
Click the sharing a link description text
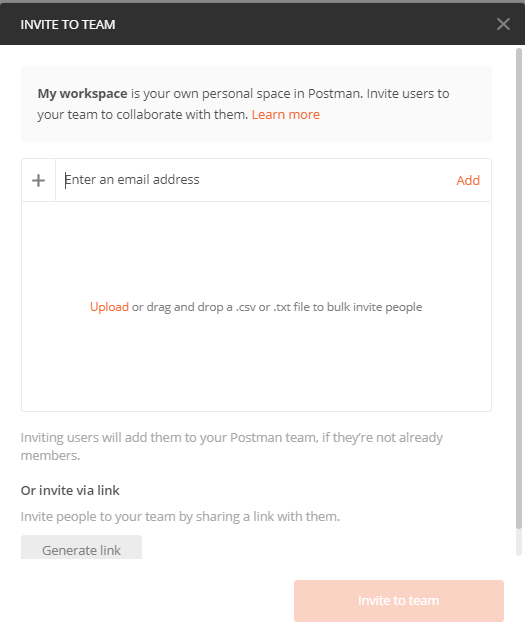[x=180, y=517]
